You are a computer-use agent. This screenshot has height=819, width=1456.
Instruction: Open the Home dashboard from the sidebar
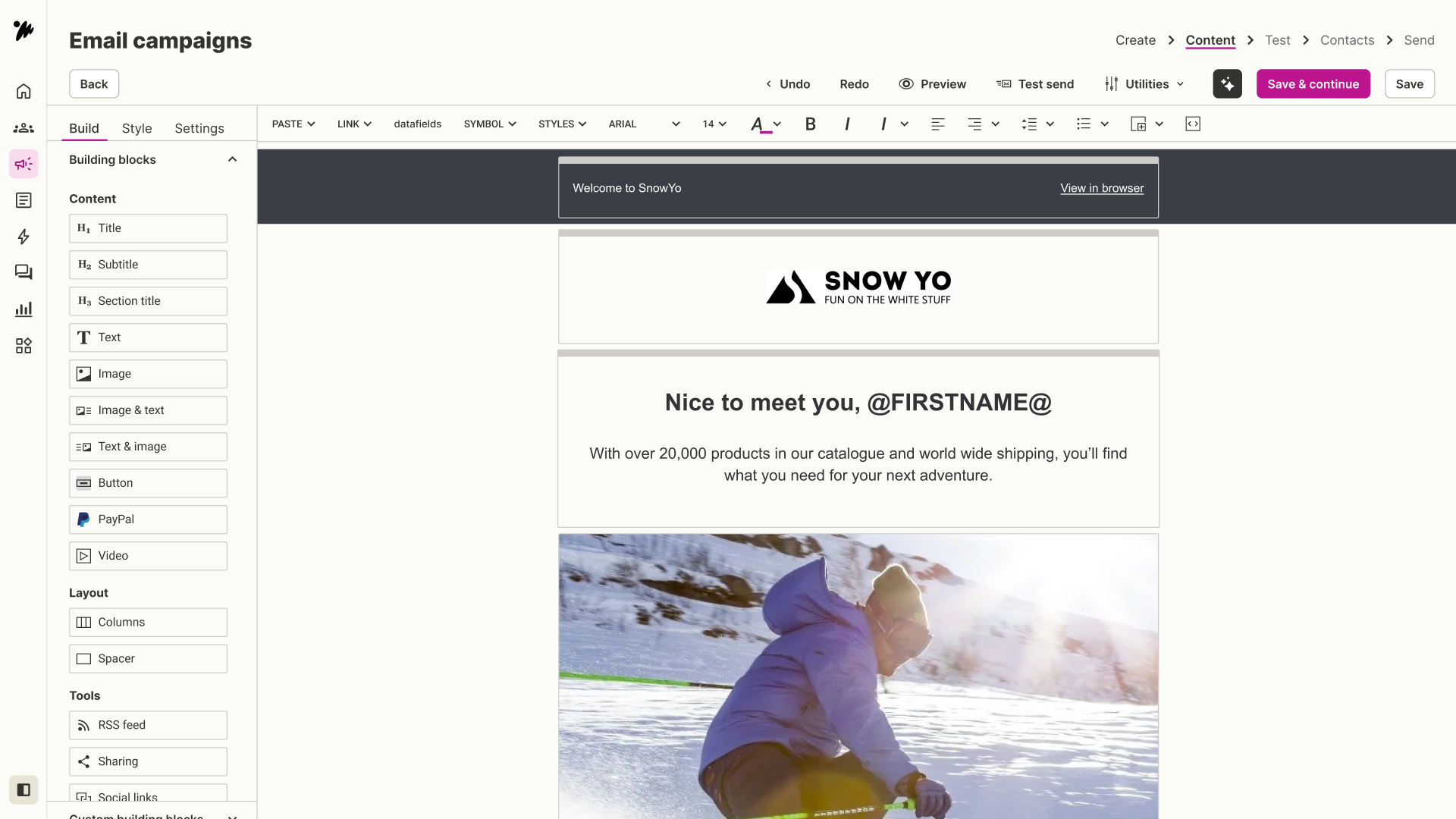tap(24, 92)
